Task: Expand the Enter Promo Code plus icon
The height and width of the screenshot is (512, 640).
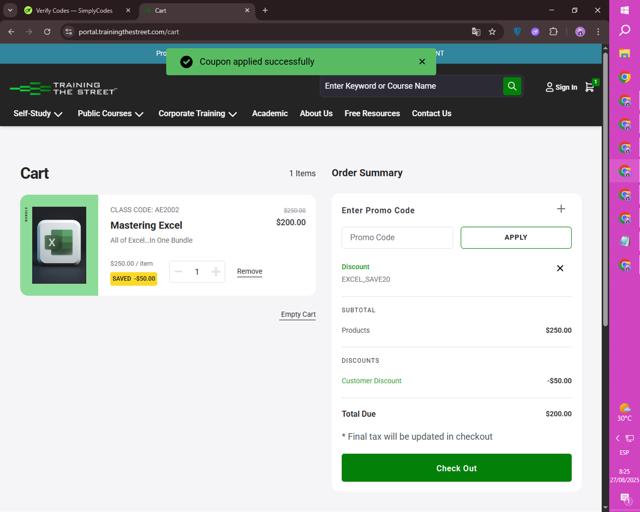Action: pyautogui.click(x=561, y=209)
